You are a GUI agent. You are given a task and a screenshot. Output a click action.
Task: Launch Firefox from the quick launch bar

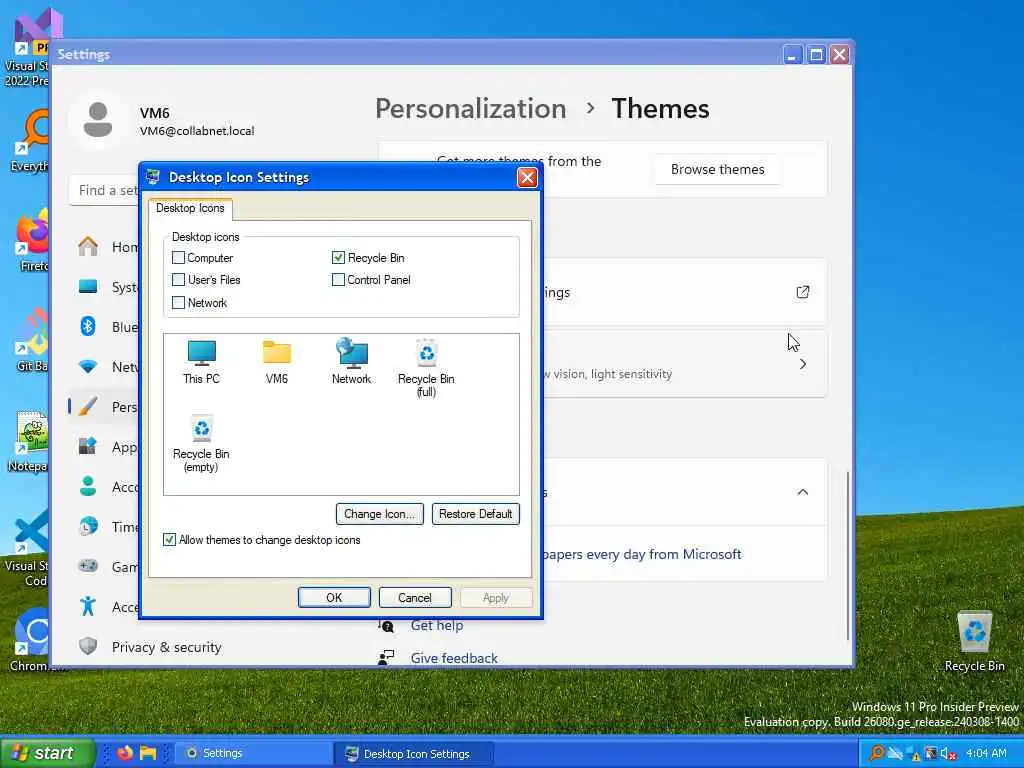point(125,753)
